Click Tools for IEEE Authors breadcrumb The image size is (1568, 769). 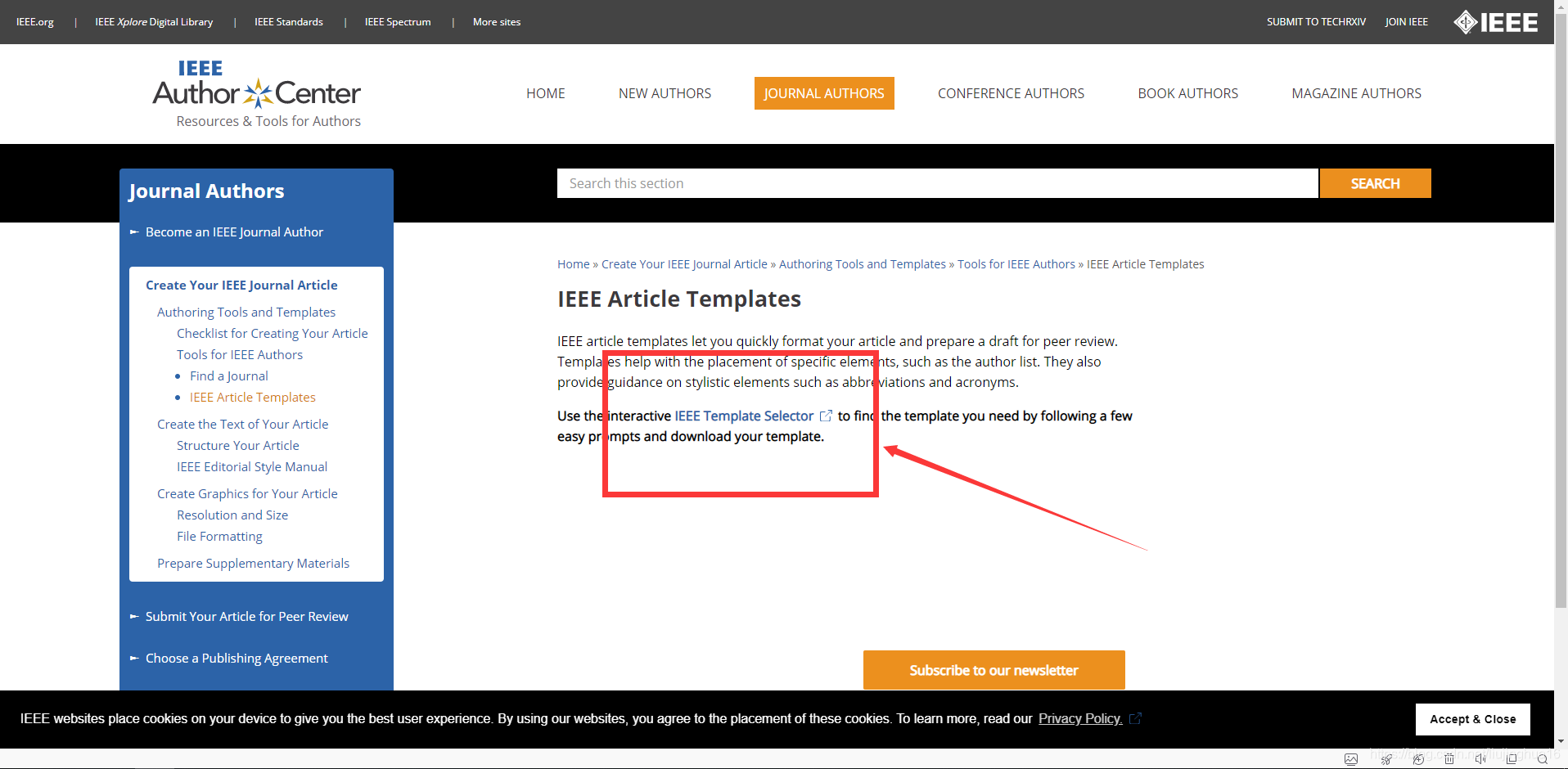[1016, 264]
